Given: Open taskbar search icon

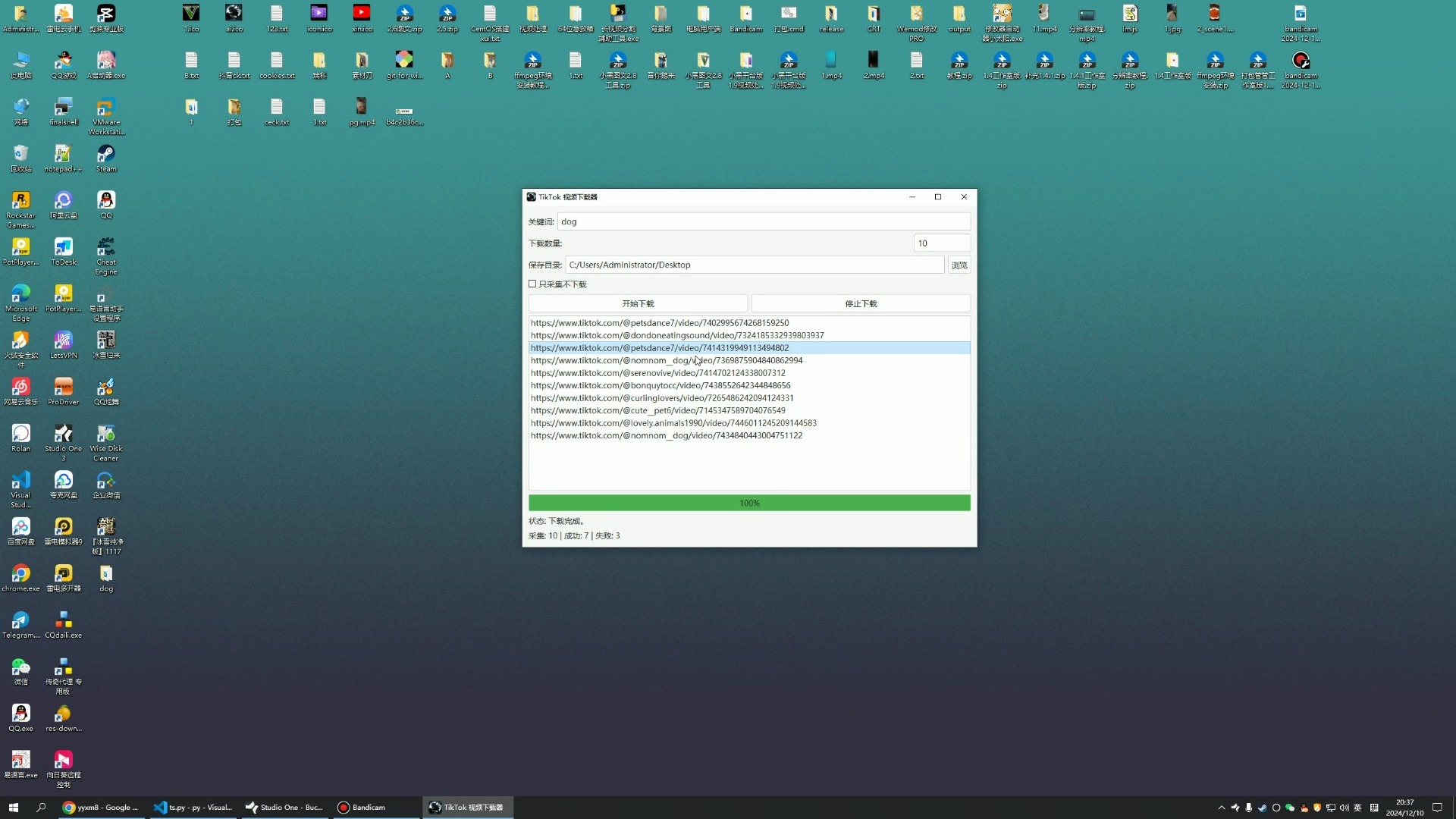Looking at the screenshot, I should click(x=41, y=808).
